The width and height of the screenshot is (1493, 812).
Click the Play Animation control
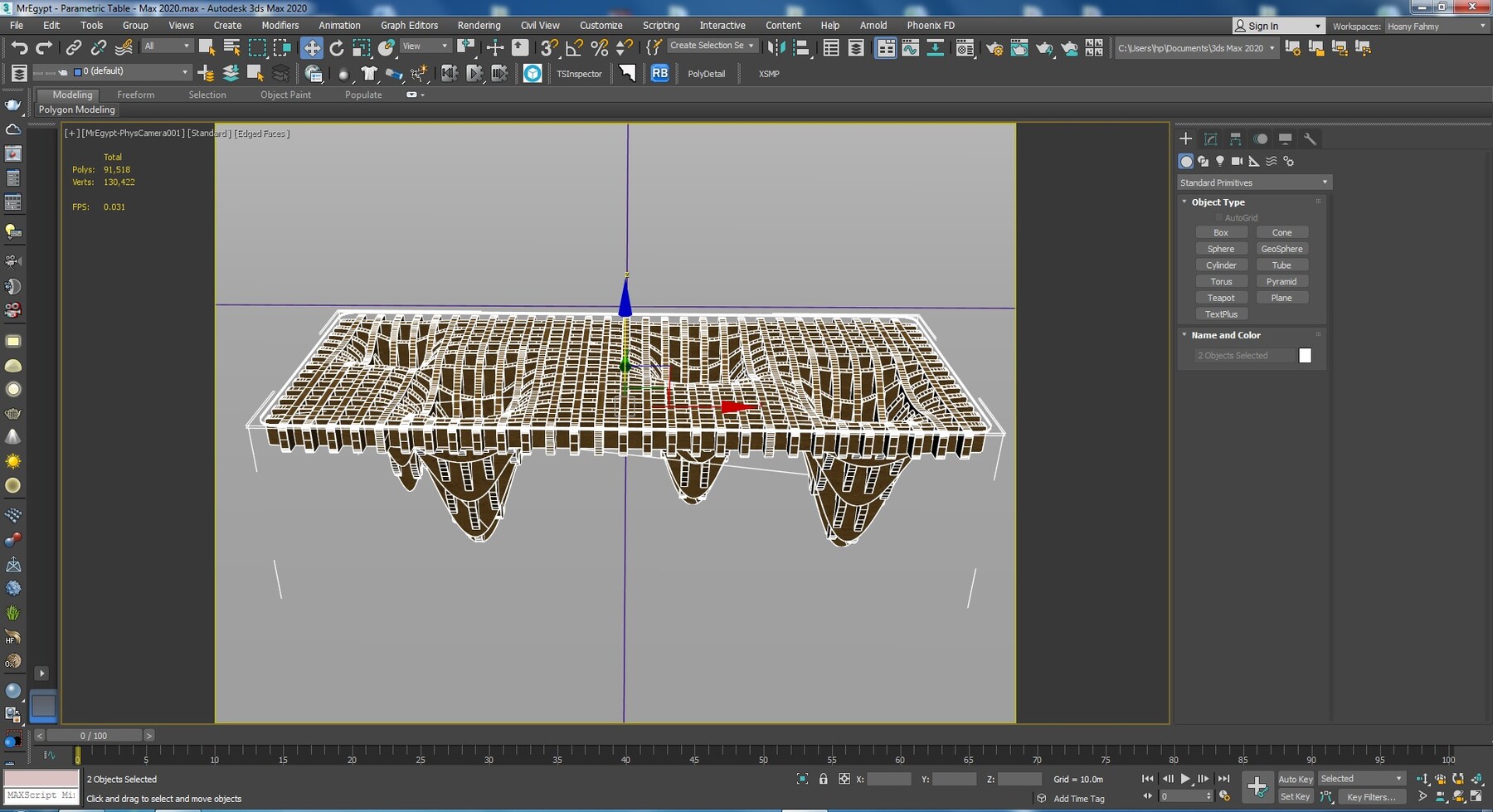(1184, 779)
